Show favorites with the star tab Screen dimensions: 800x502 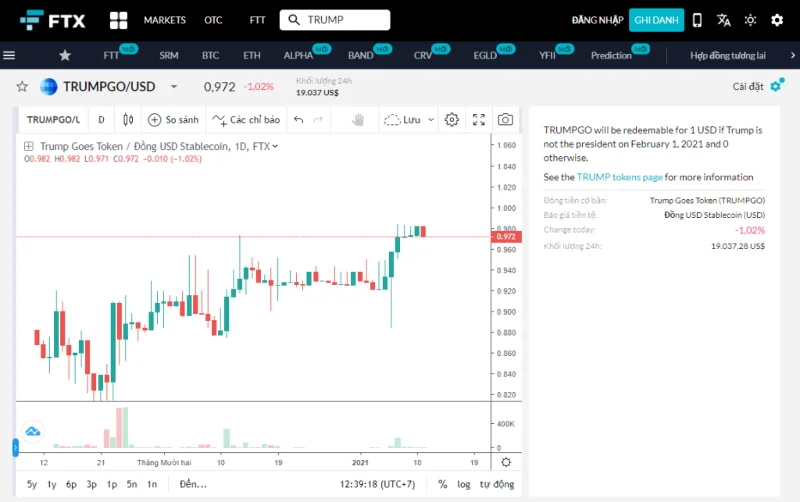click(x=65, y=55)
